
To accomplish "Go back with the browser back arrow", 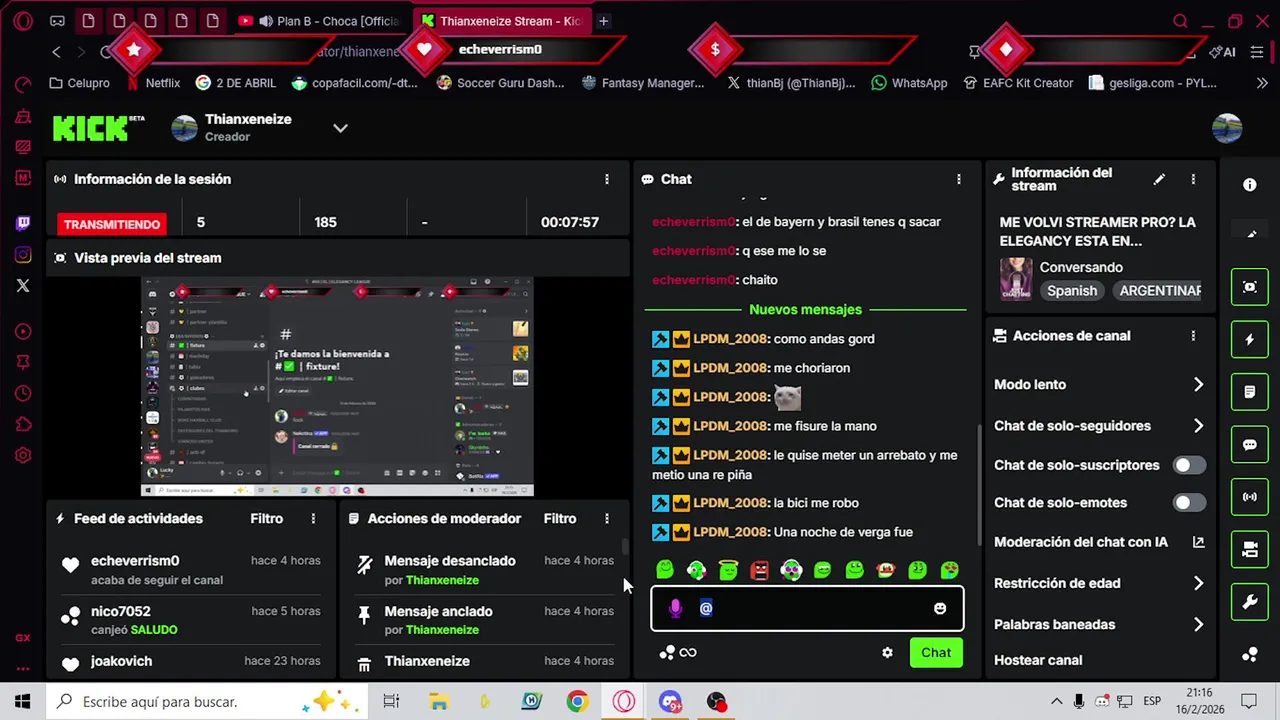I will point(57,51).
